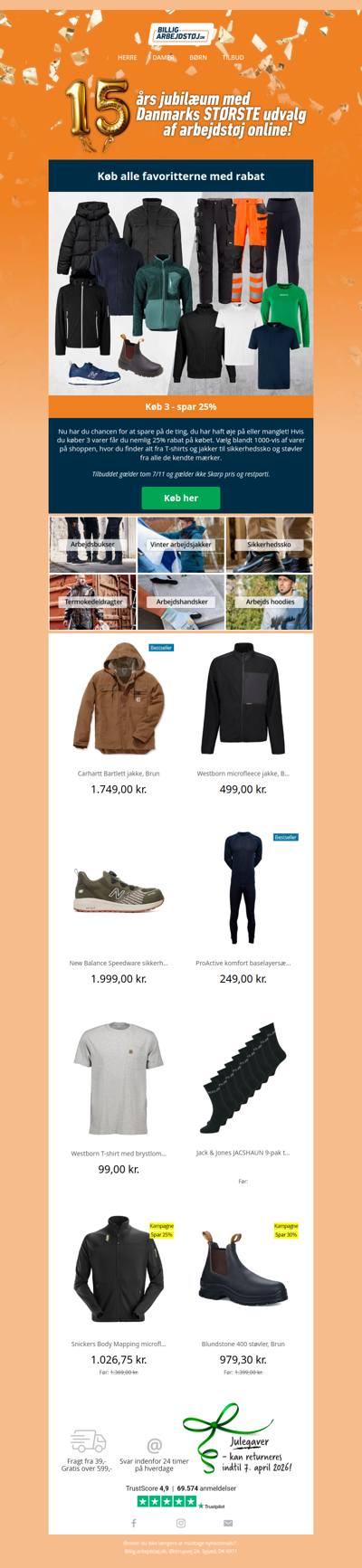
Task: Open the Arbejdsbukser category tile
Action: click(93, 545)
